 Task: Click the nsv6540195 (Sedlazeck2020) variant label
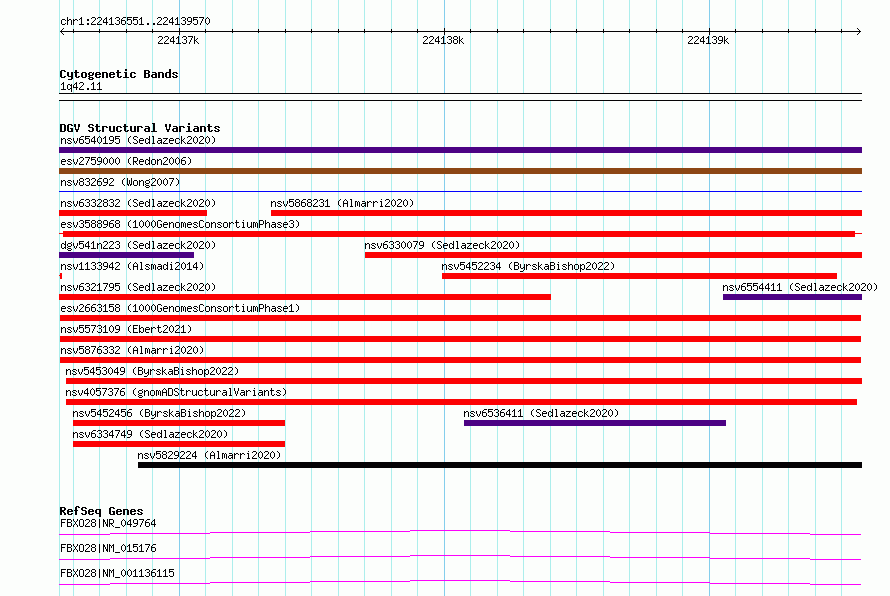[138, 140]
